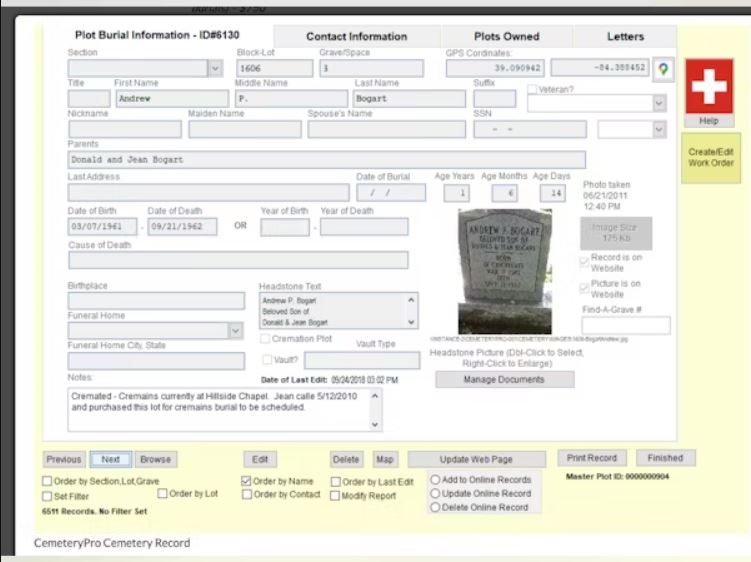
Task: Check Order by Last Edit
Action: (336, 482)
